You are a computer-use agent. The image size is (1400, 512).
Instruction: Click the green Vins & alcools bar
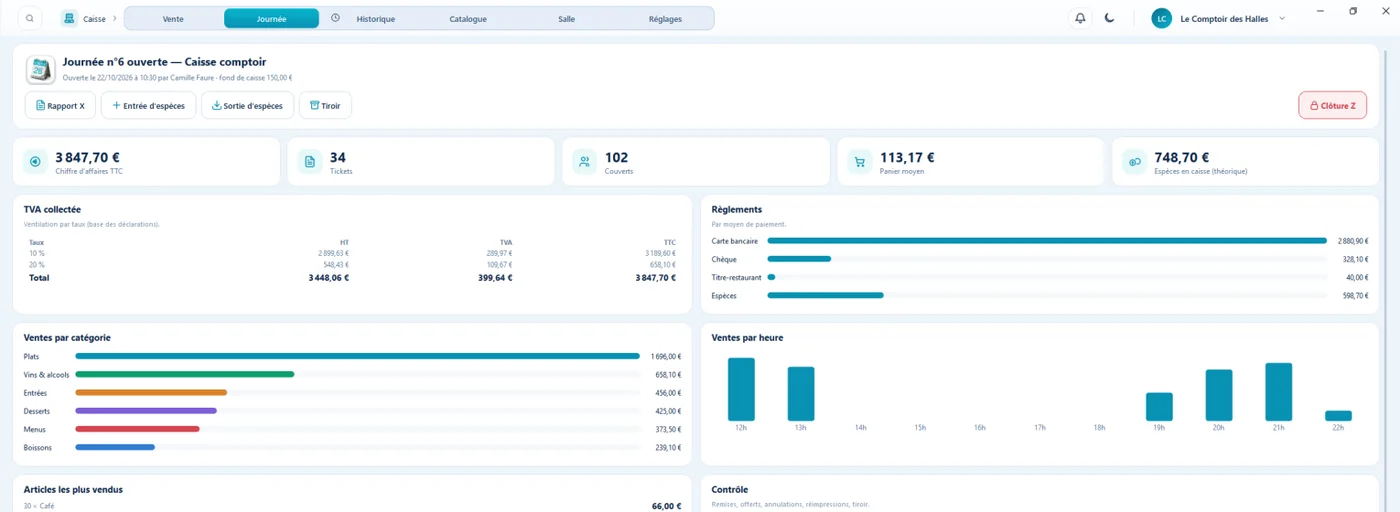pos(185,374)
